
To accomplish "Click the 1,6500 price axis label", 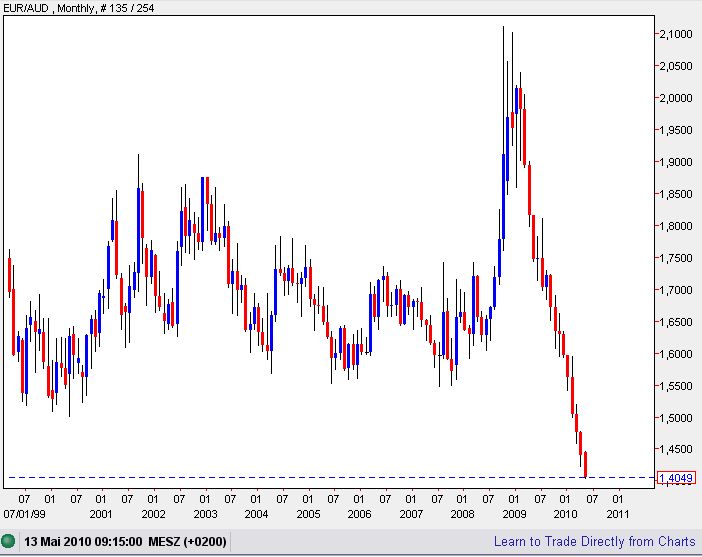I will (x=676, y=322).
